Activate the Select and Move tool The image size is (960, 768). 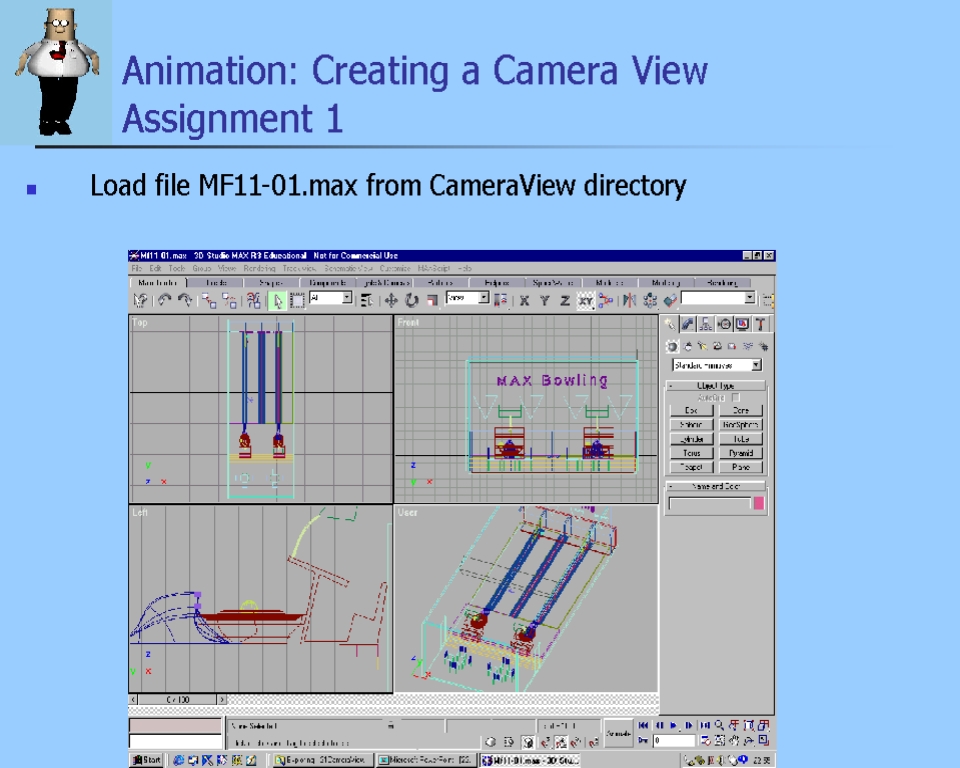click(391, 300)
